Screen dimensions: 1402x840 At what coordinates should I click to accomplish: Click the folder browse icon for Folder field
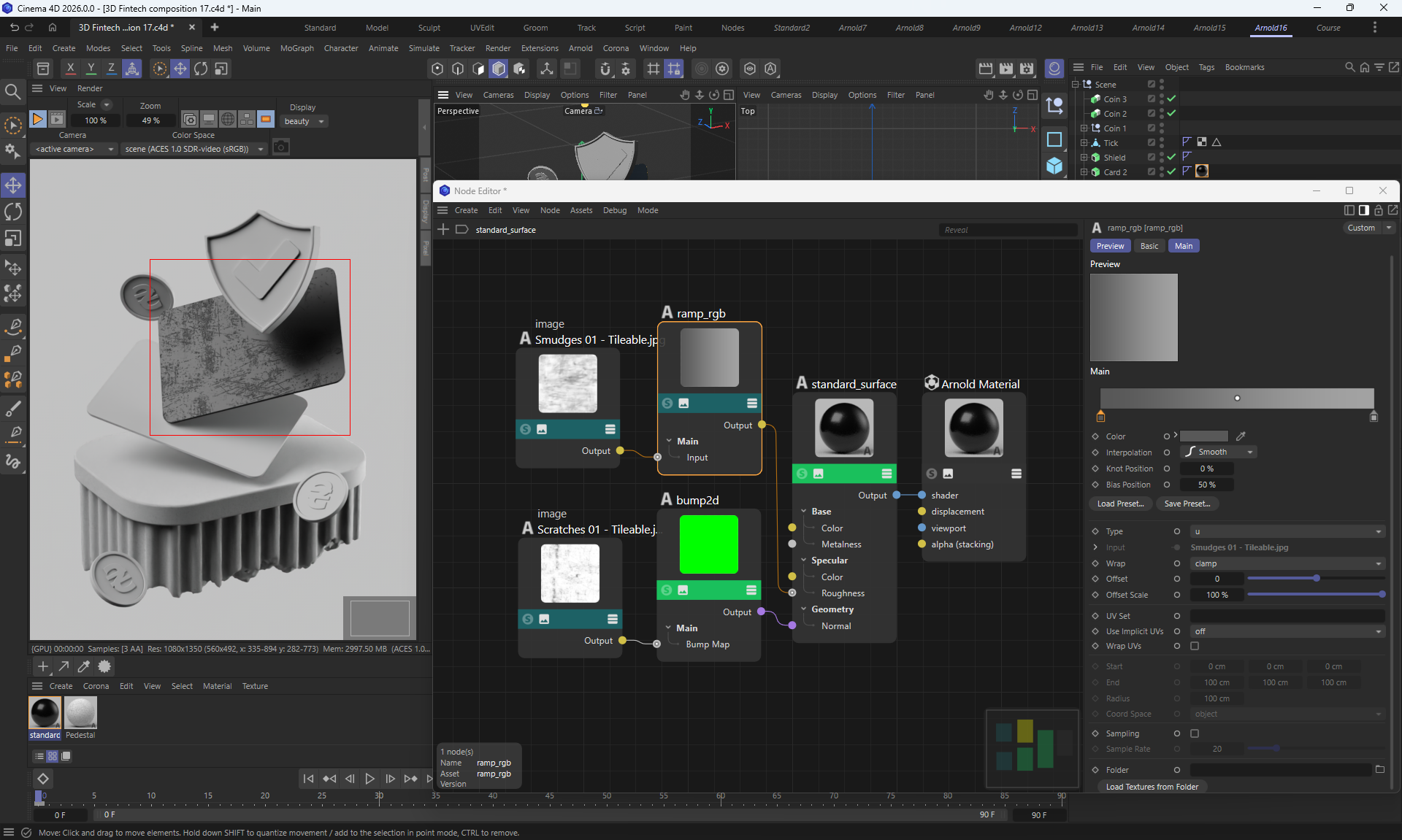point(1379,769)
